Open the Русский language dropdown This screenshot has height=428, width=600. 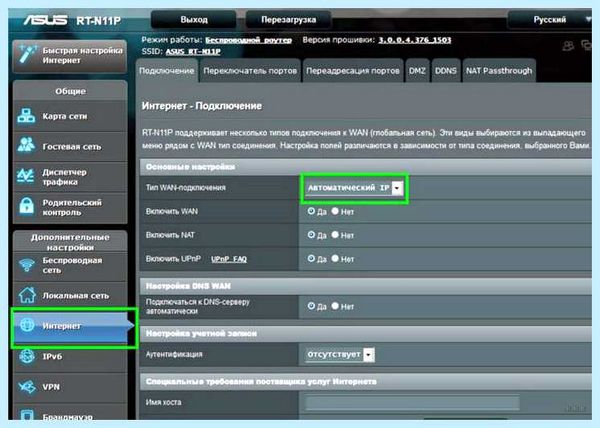coord(550,20)
